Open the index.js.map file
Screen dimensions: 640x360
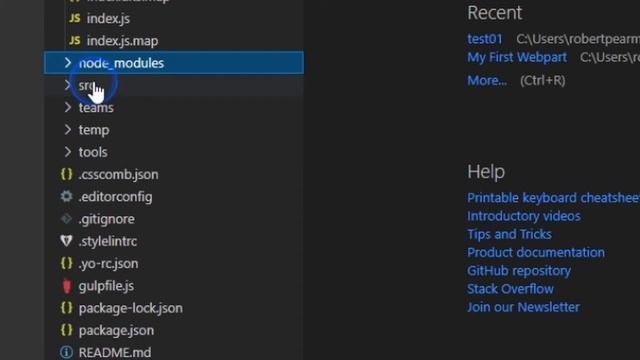click(122, 41)
